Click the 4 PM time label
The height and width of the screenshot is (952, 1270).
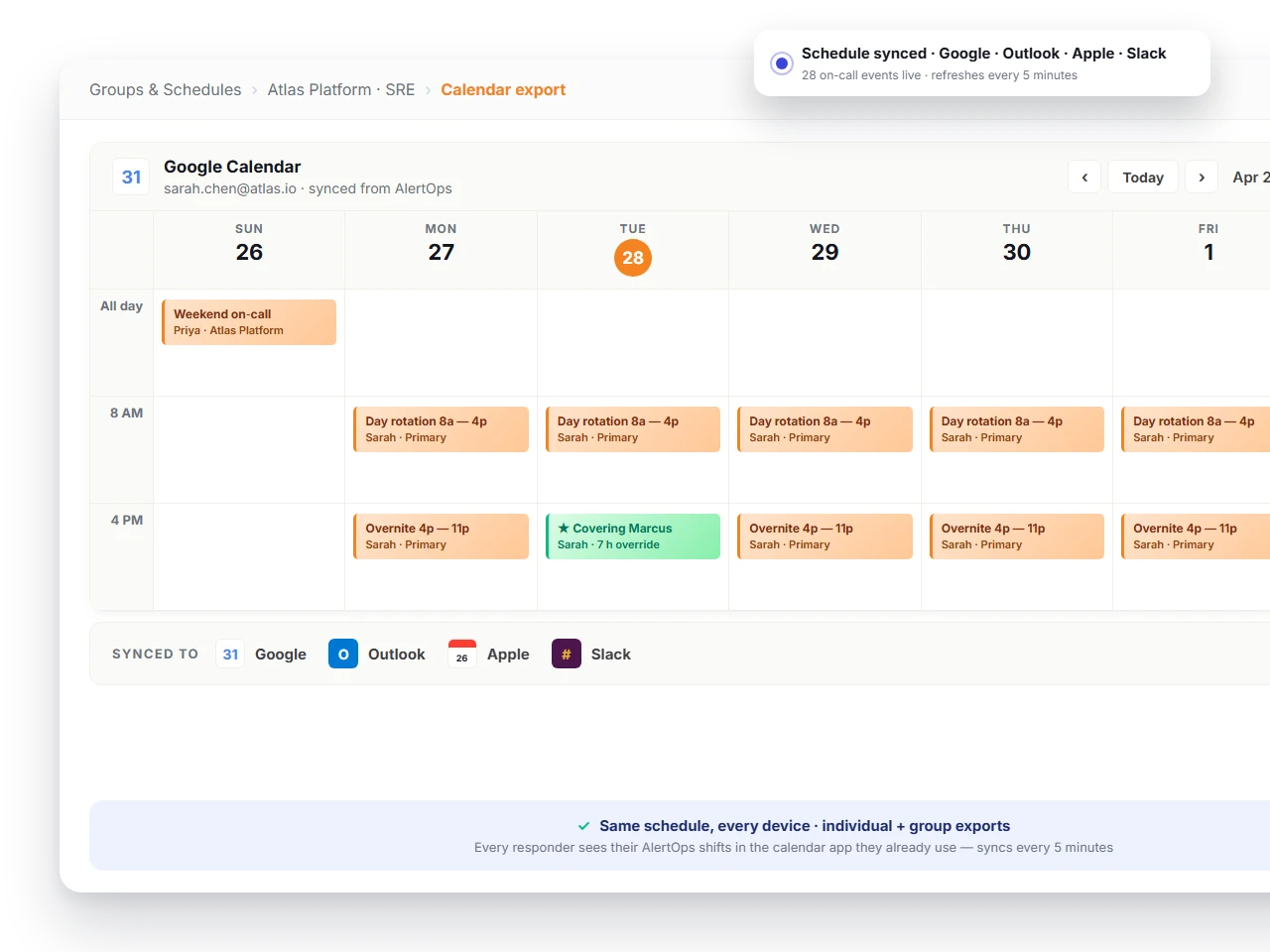[127, 521]
